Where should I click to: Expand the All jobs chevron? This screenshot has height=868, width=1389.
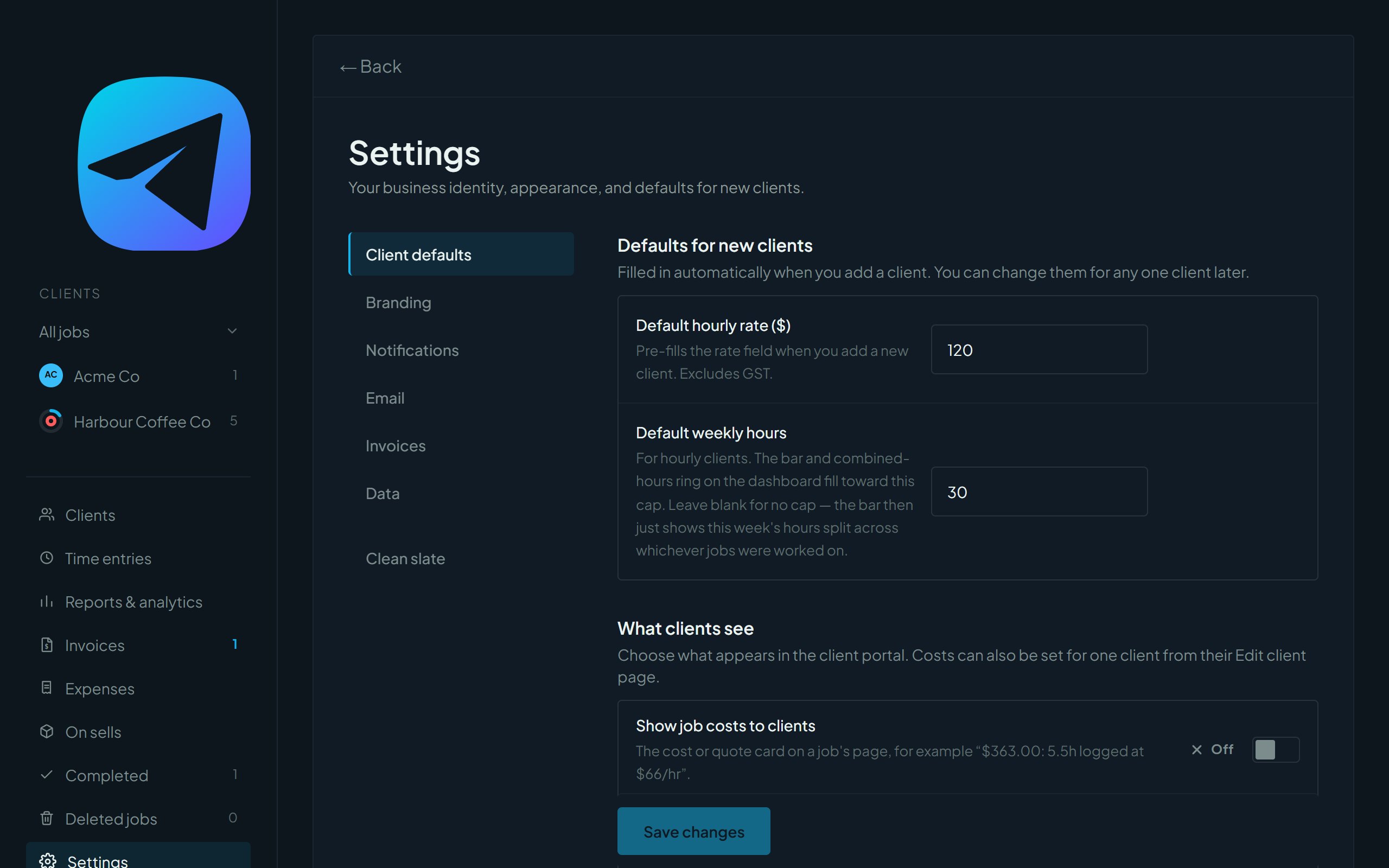coord(232,331)
